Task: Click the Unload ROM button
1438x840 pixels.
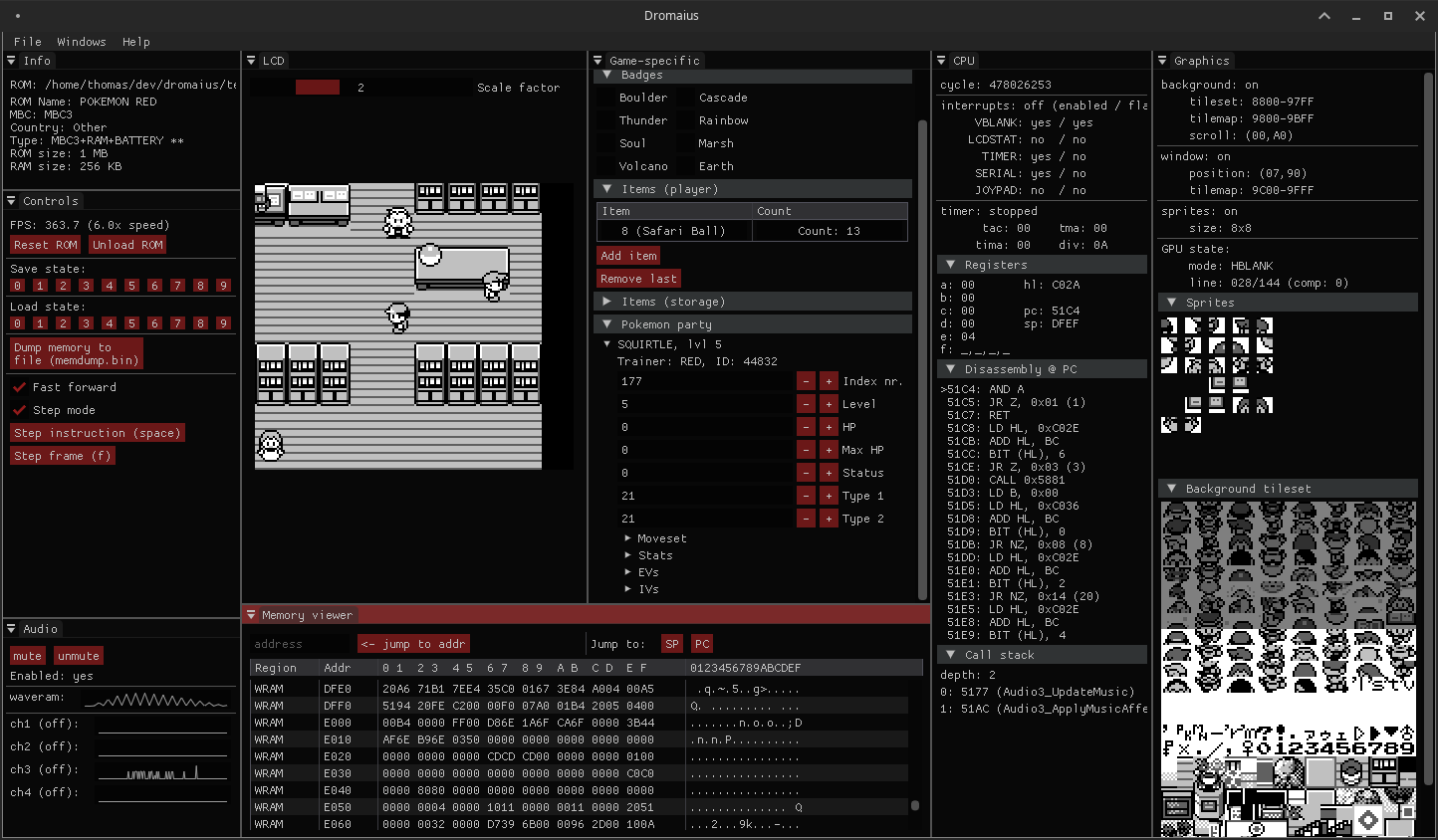Action: pyautogui.click(x=127, y=245)
